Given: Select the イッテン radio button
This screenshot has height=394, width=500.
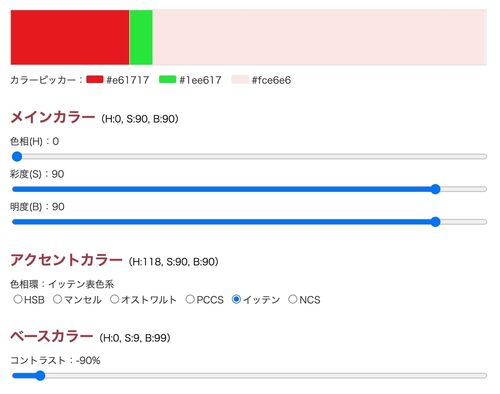Looking at the screenshot, I should coord(236,299).
